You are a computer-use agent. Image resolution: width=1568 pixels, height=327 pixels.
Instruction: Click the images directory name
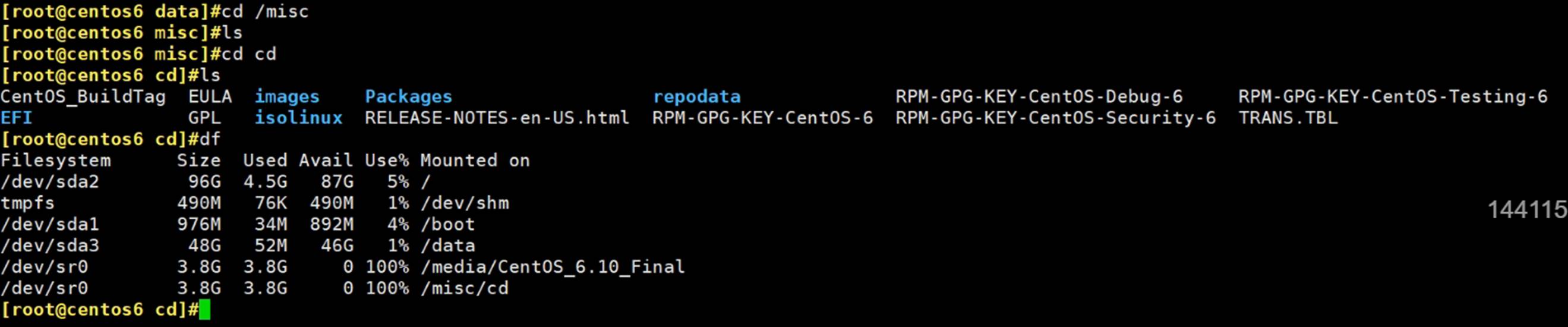pyautogui.click(x=287, y=96)
